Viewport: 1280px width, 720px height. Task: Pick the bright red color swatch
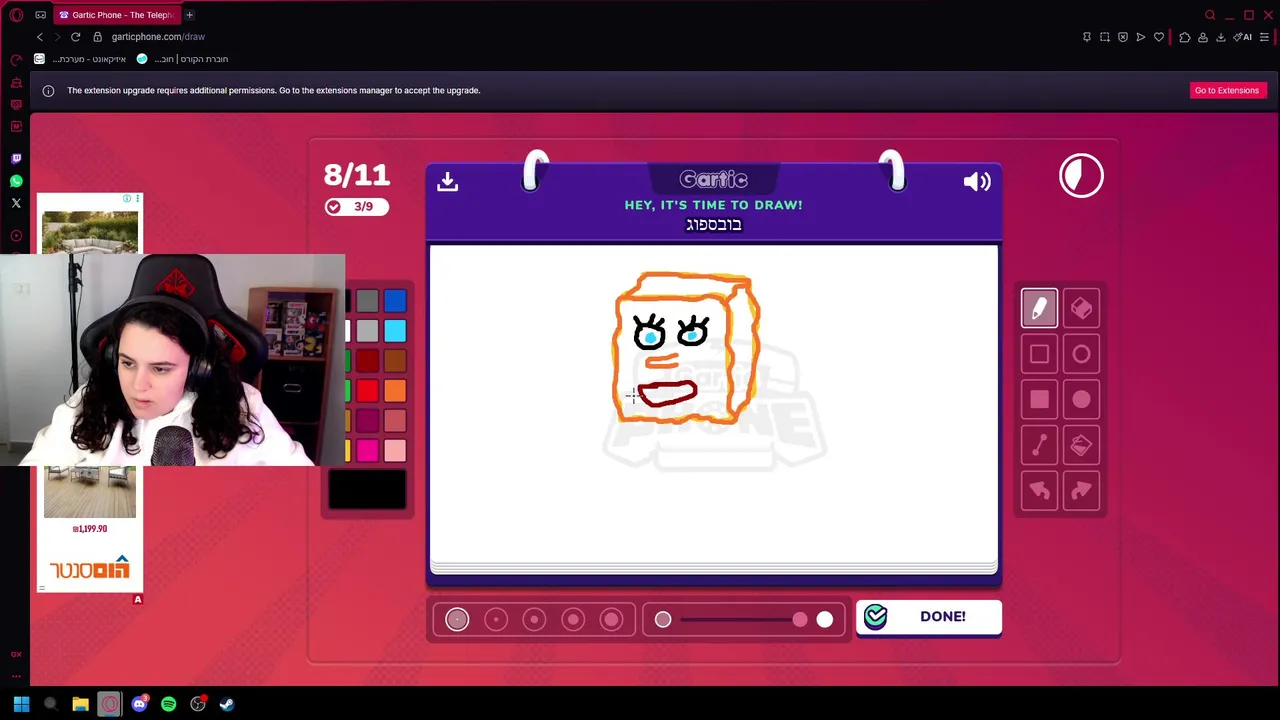pyautogui.click(x=367, y=391)
